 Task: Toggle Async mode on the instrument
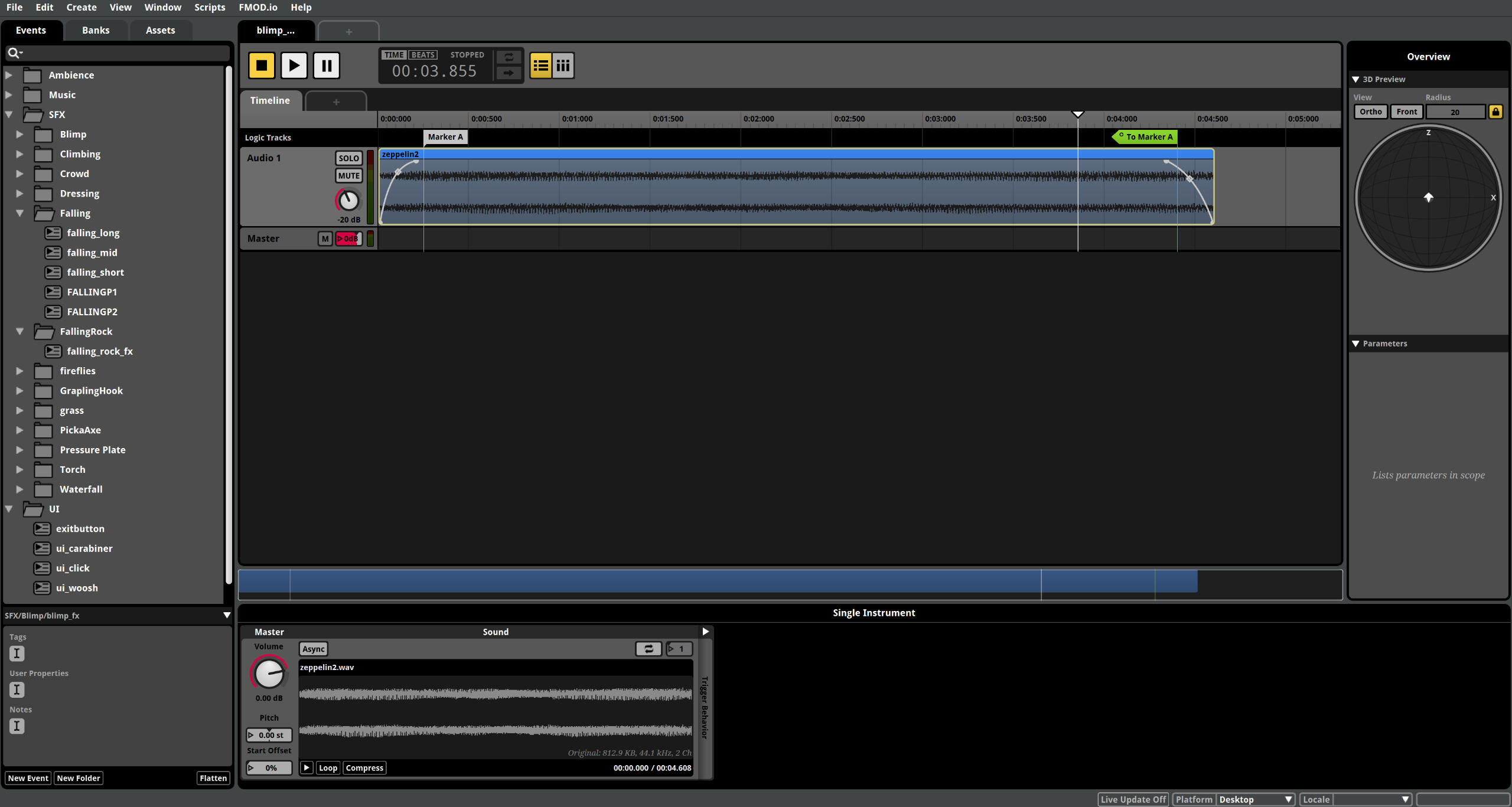tap(312, 648)
